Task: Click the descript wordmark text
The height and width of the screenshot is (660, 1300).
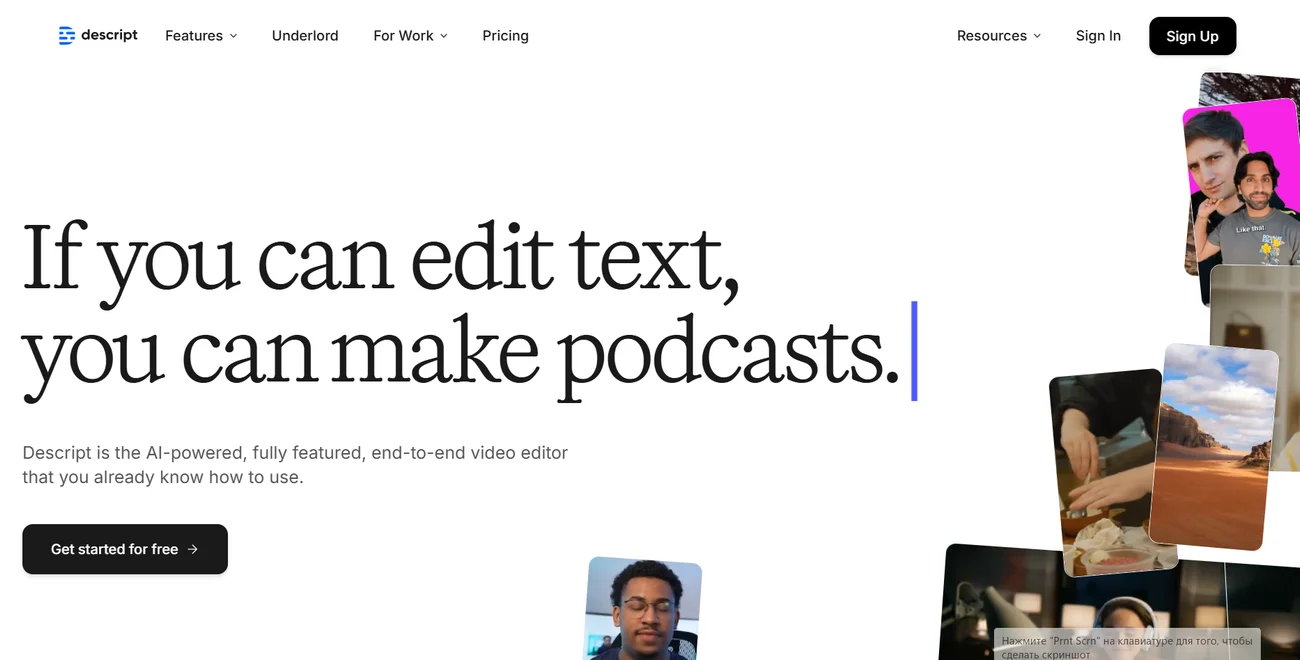Action: (109, 35)
